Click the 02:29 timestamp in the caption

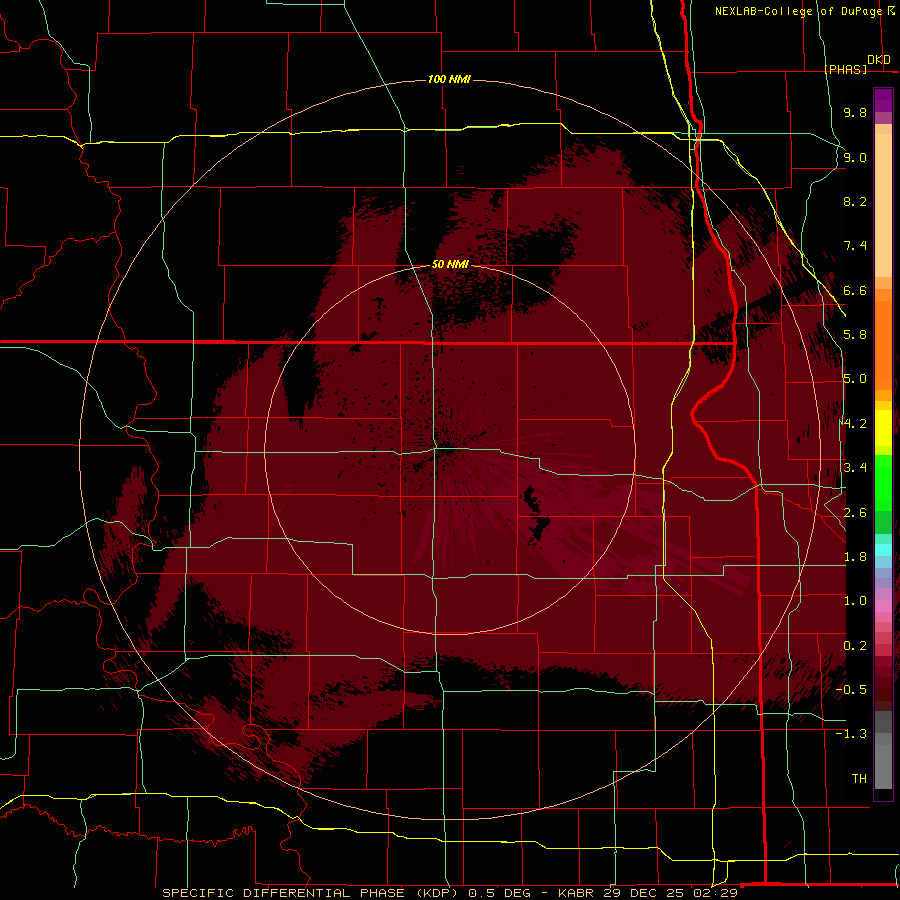tap(717, 893)
